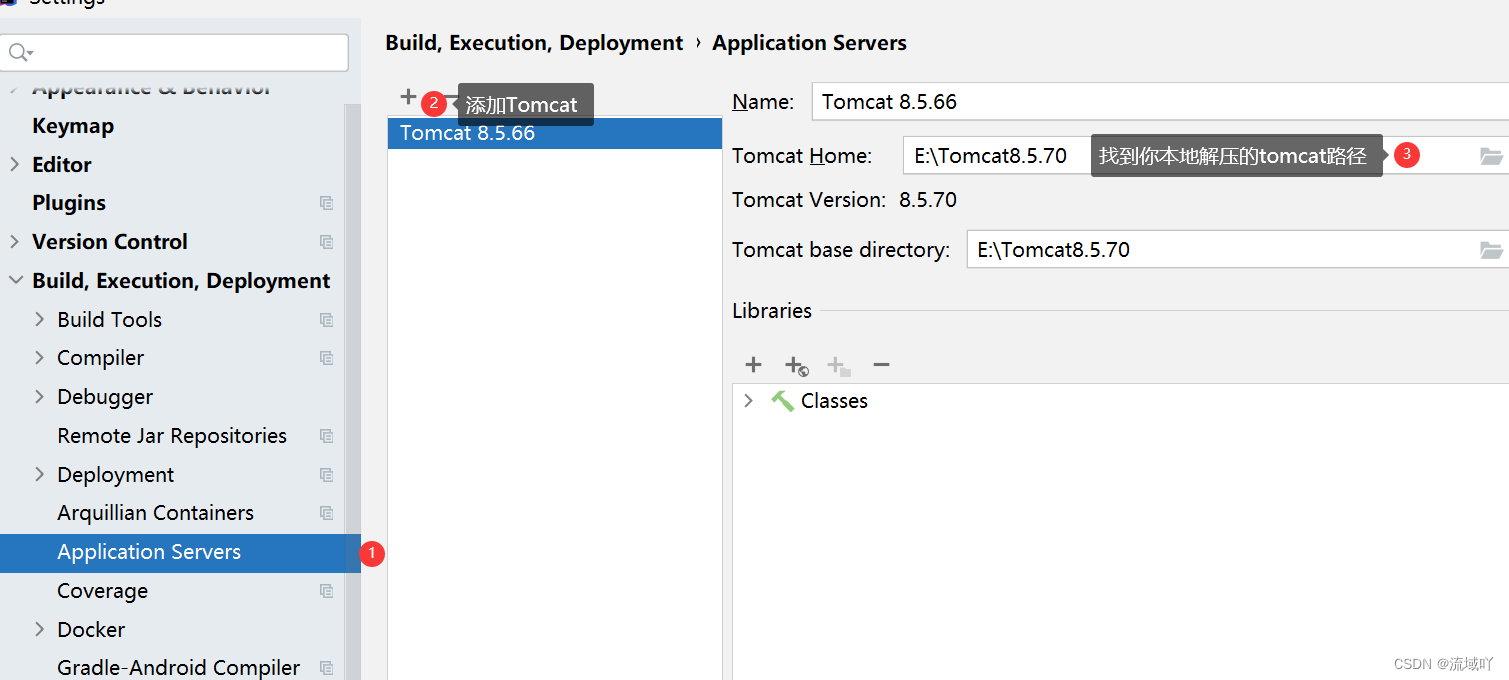Click Build, Execution, Deployment breadcrumb
Screen dimensions: 1509x680
point(534,43)
